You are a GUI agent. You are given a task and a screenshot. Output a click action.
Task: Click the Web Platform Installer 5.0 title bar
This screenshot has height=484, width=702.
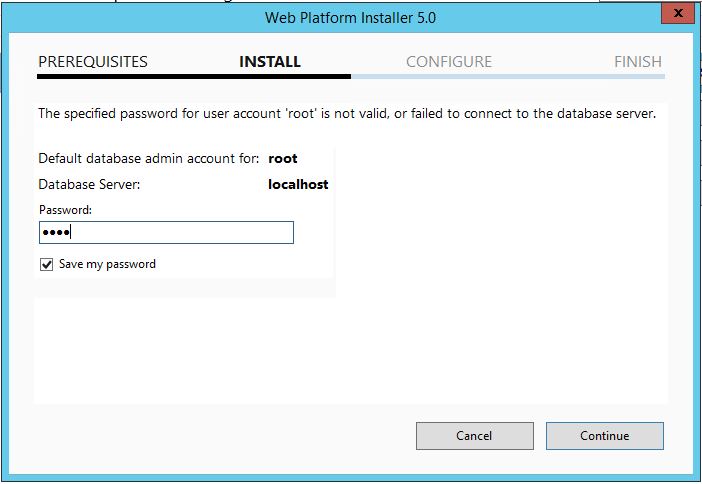(x=350, y=17)
